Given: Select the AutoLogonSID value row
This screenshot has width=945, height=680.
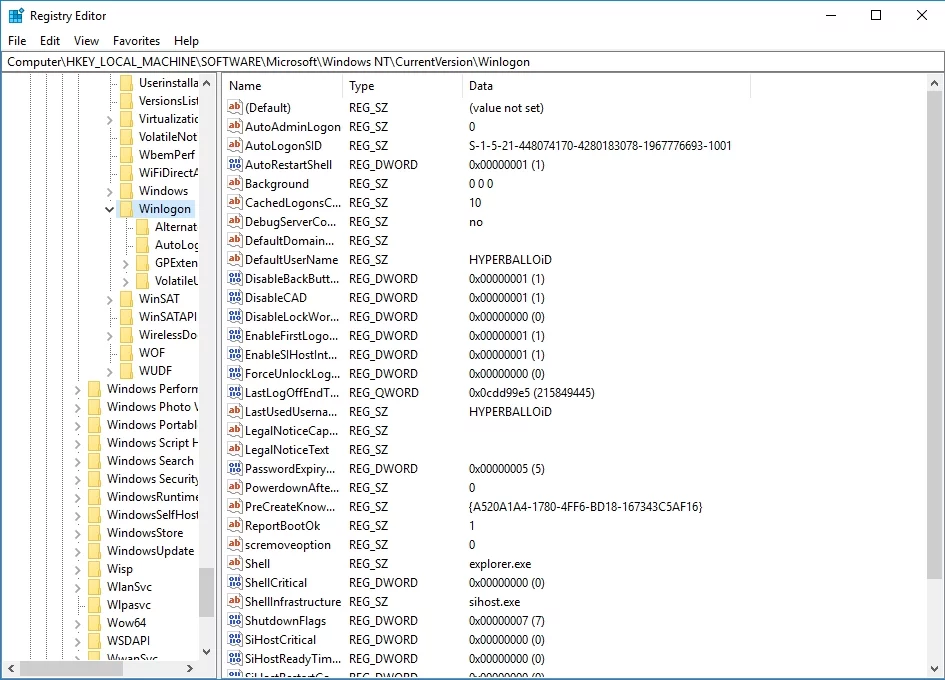Looking at the screenshot, I should pyautogui.click(x=292, y=146).
